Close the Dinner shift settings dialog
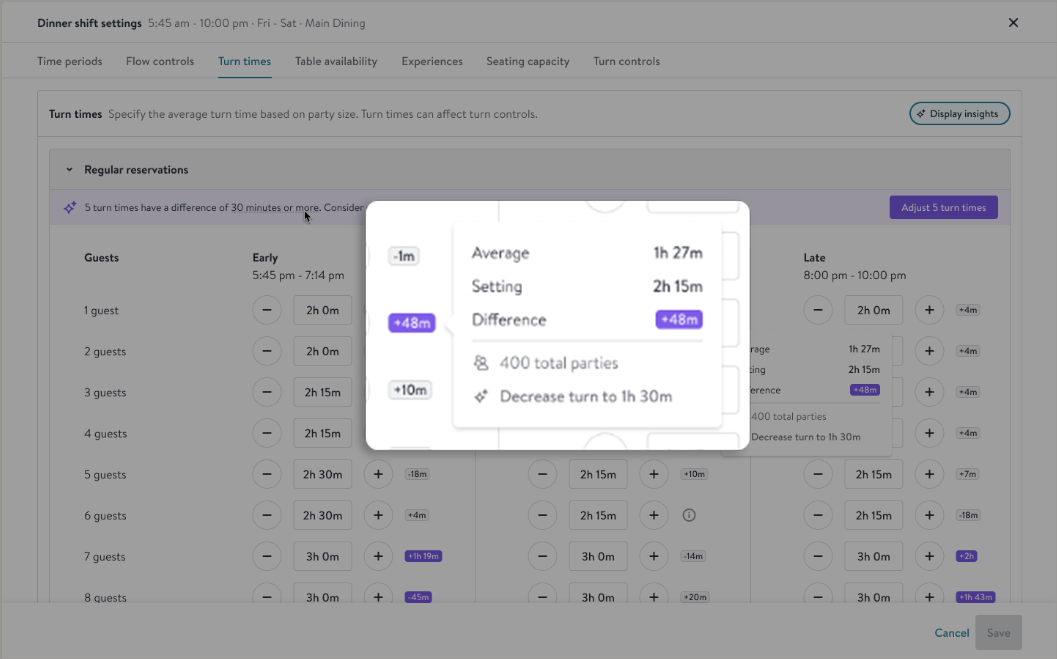1057x659 pixels. [1013, 23]
